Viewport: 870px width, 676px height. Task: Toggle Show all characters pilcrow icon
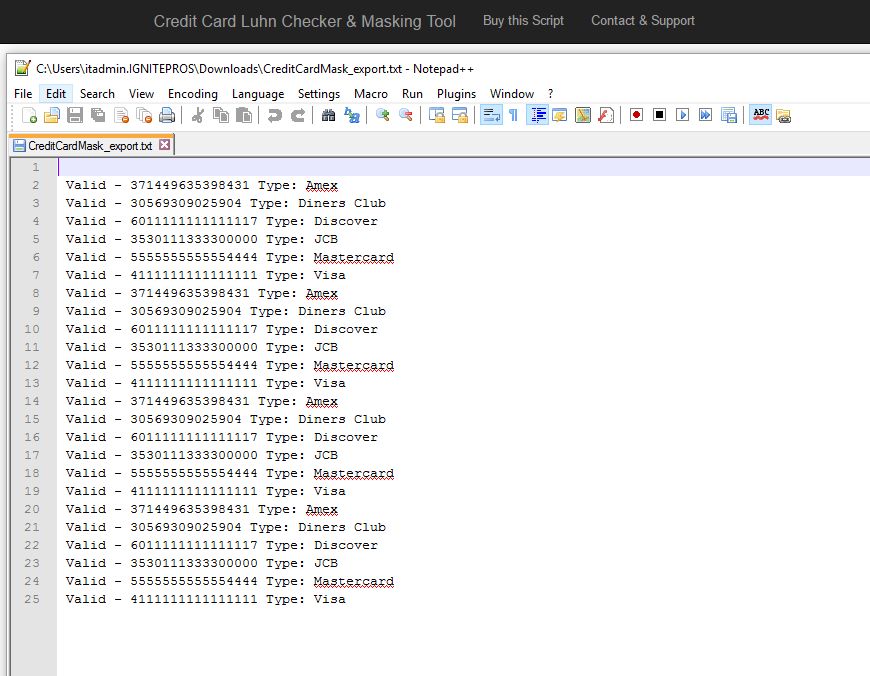(x=514, y=115)
